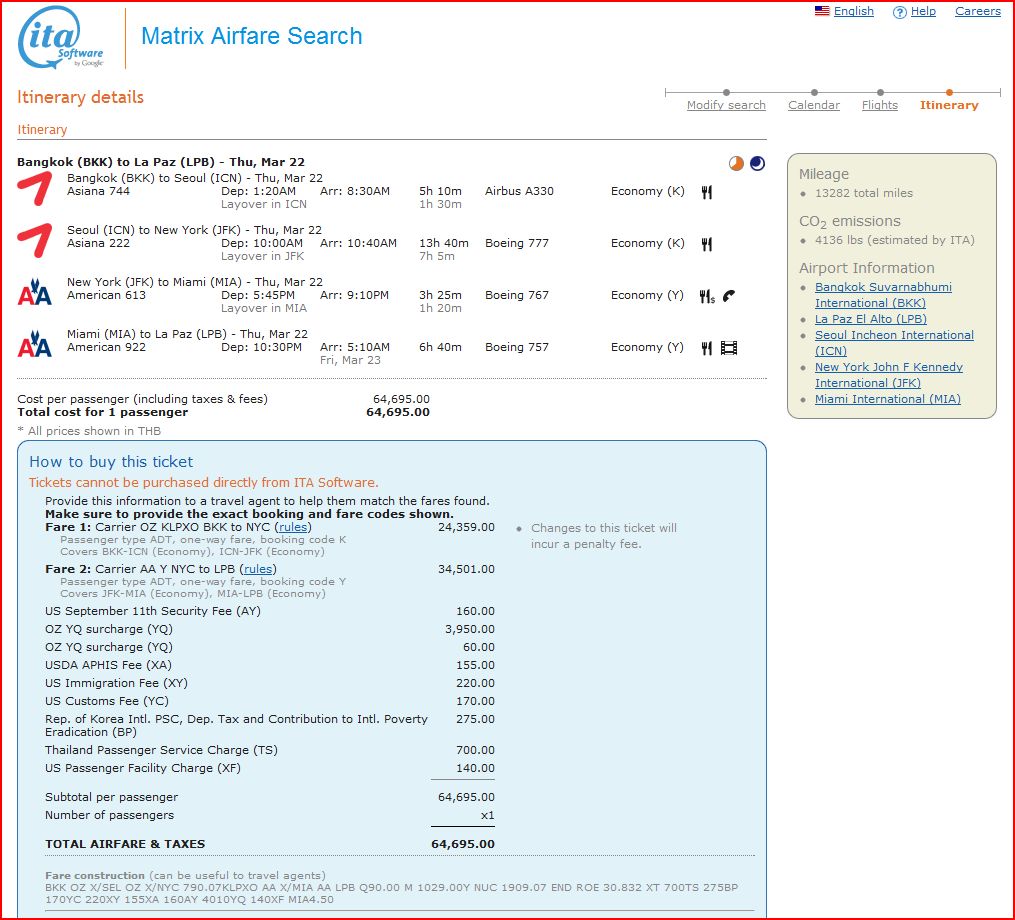Screen dimensions: 1015x920
Task: Open Seoul Incheon International (ICN) airport link
Action: coord(894,342)
